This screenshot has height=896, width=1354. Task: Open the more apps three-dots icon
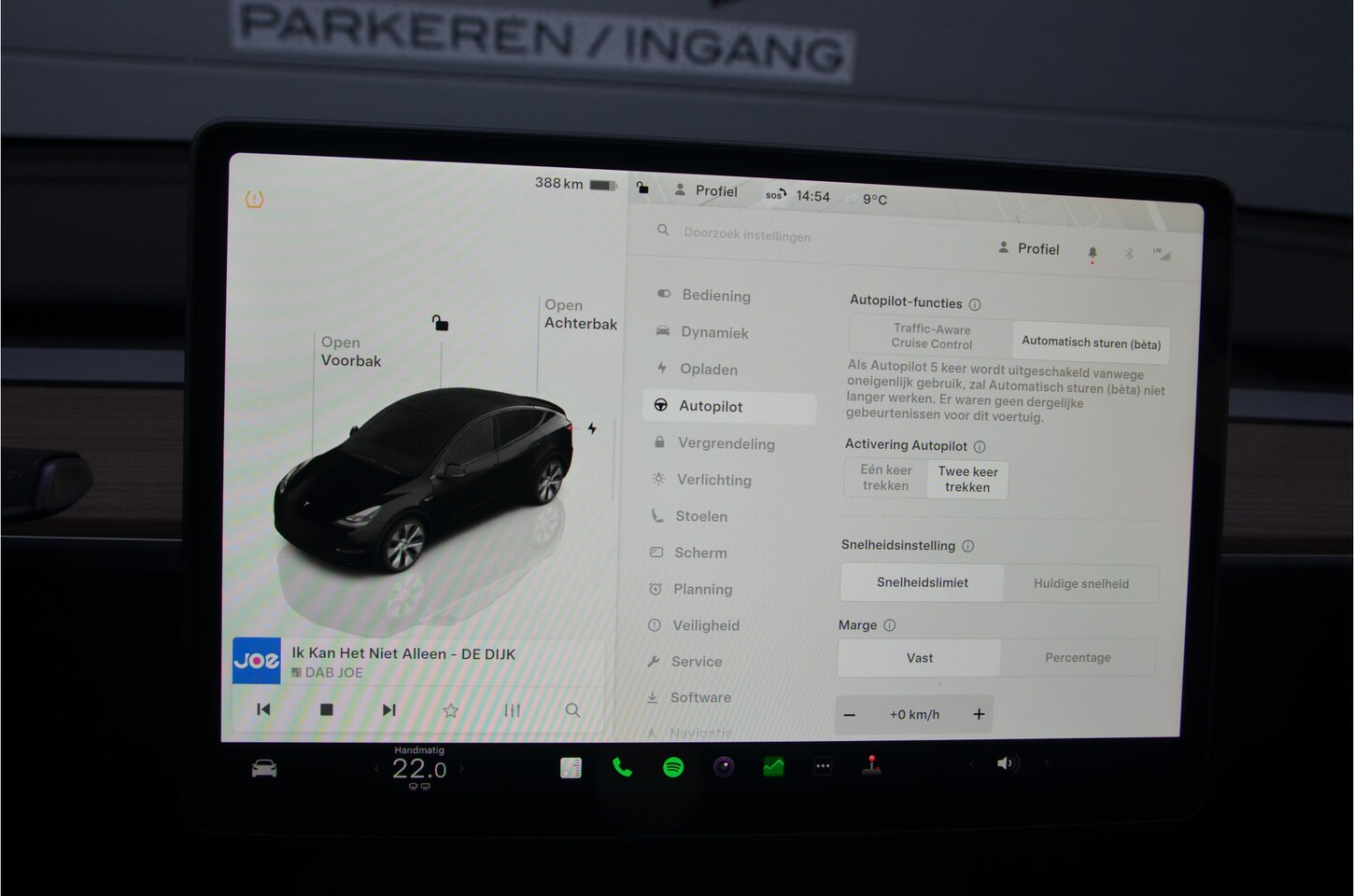point(823,766)
